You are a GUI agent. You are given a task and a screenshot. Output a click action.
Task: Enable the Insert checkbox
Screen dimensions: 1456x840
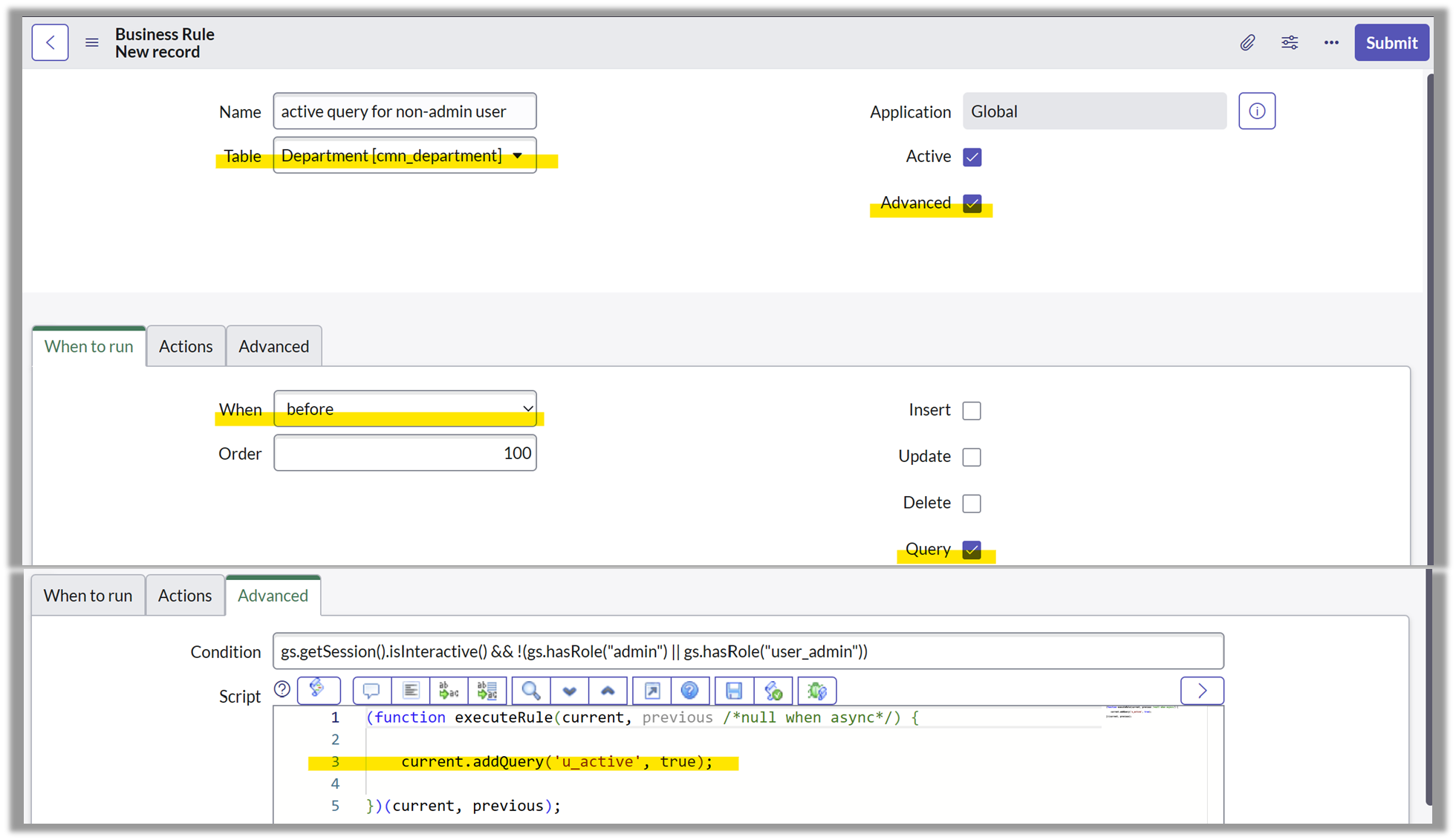tap(972, 411)
